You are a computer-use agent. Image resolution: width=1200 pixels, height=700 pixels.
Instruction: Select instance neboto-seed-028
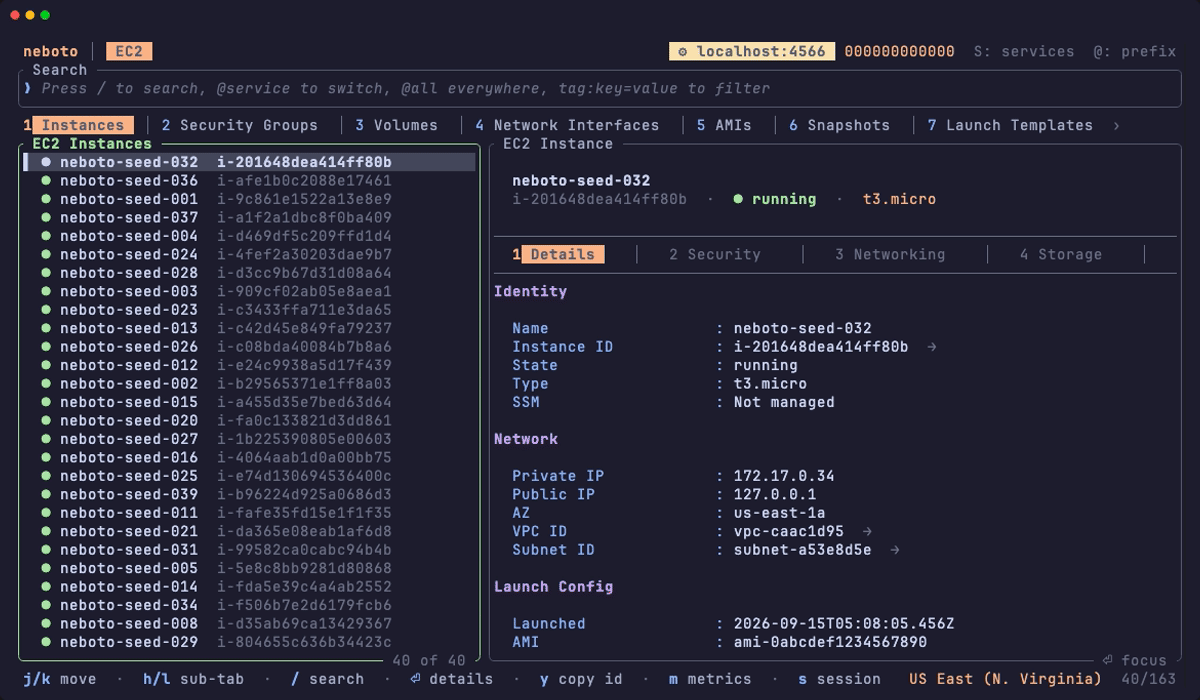tap(249, 273)
